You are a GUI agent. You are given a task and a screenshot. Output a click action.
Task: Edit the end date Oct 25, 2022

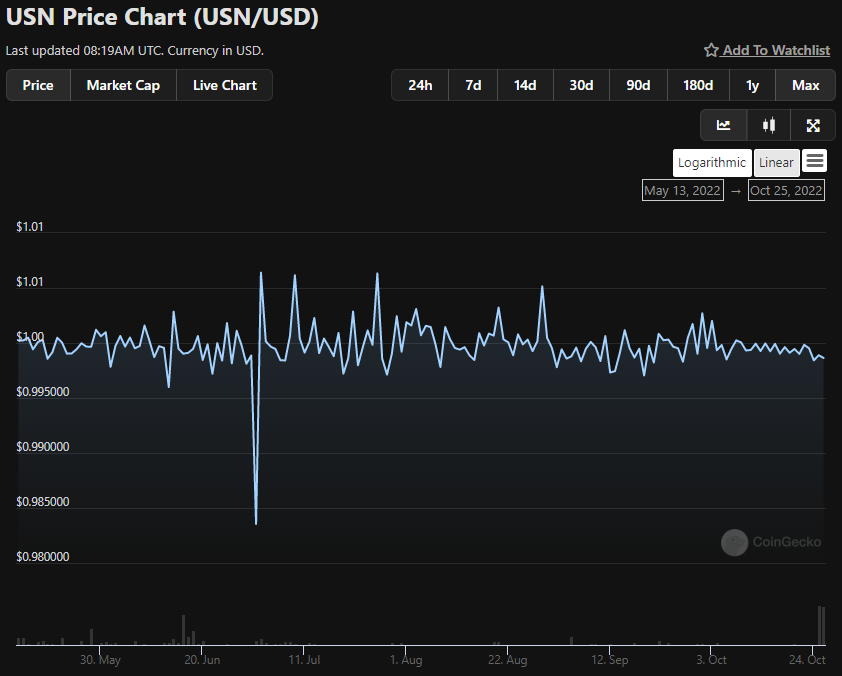point(786,190)
